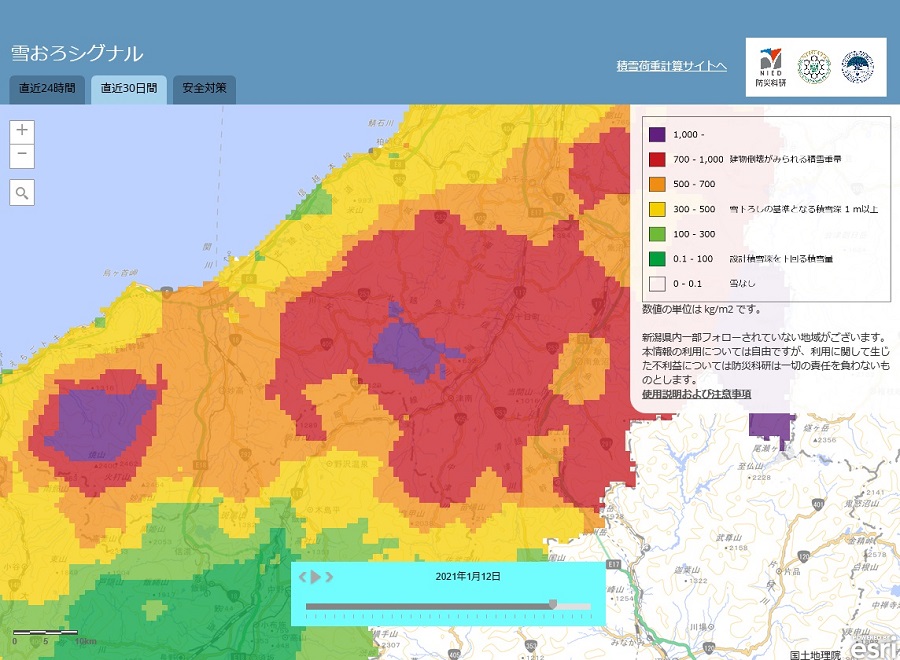
Task: Click the time slider handle knob
Action: tap(553, 604)
